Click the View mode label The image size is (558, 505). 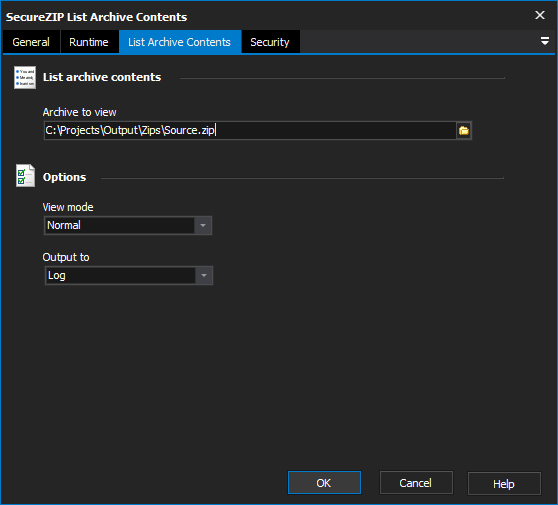pyautogui.click(x=68, y=207)
